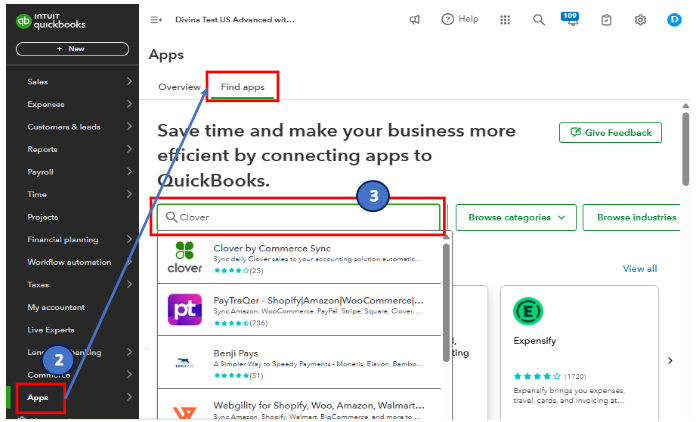
Task: Open Browse industries dropdown
Action: (632, 217)
